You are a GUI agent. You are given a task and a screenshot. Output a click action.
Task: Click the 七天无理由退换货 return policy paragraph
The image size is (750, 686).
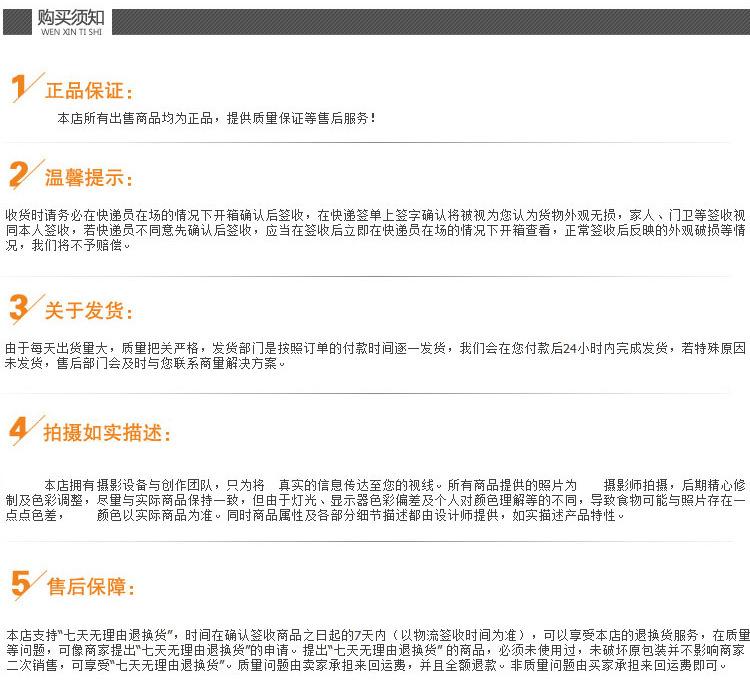coord(375,649)
